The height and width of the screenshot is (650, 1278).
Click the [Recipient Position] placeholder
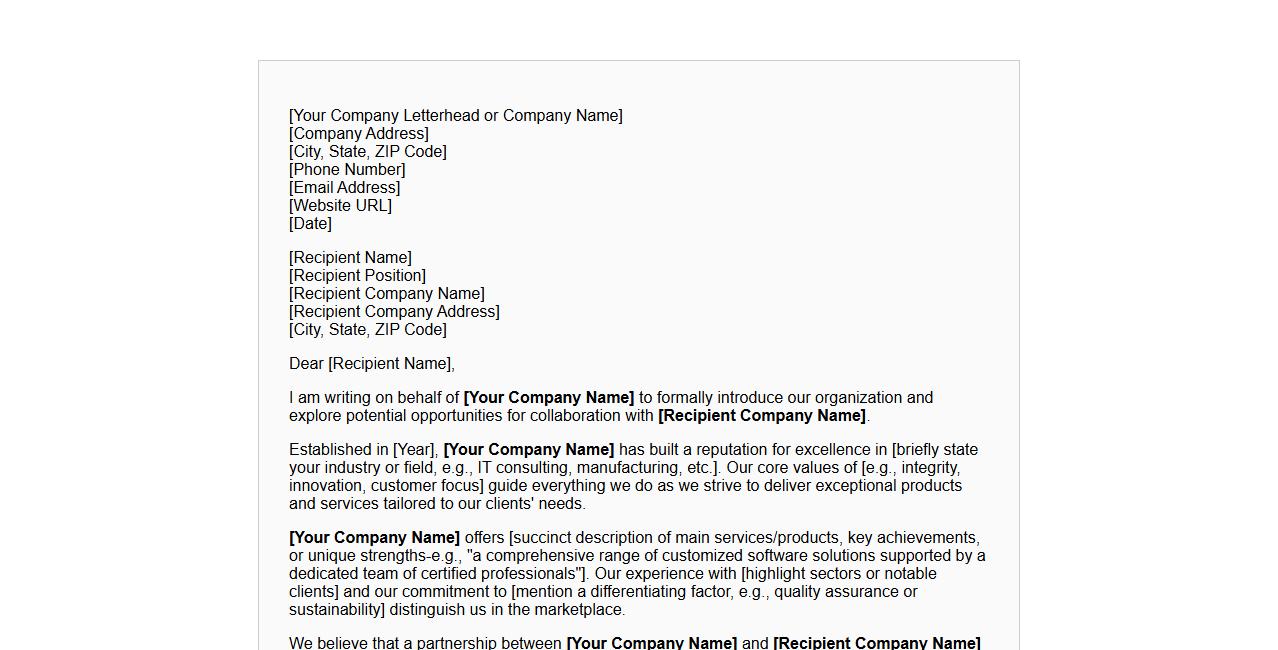(x=357, y=276)
